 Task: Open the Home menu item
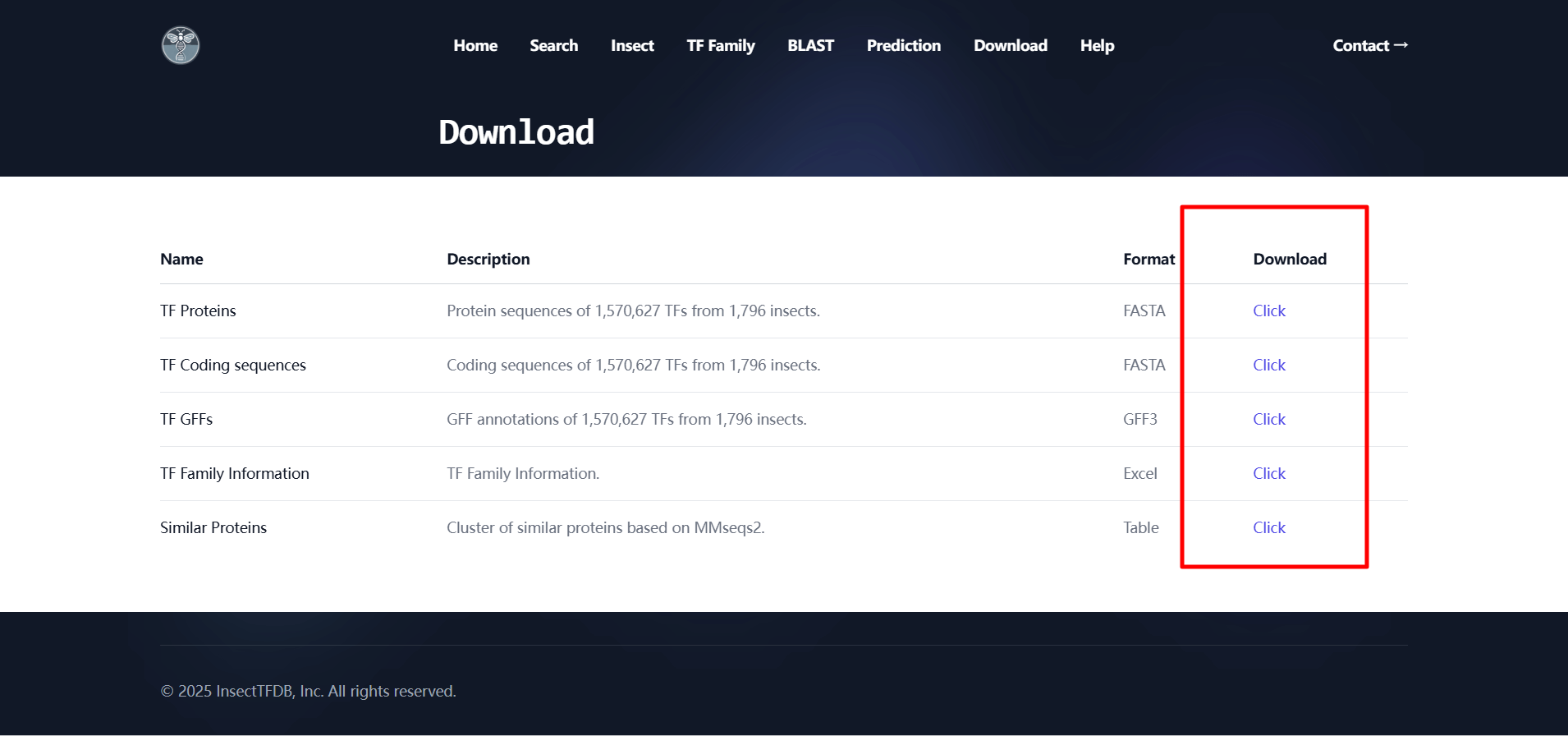[475, 46]
